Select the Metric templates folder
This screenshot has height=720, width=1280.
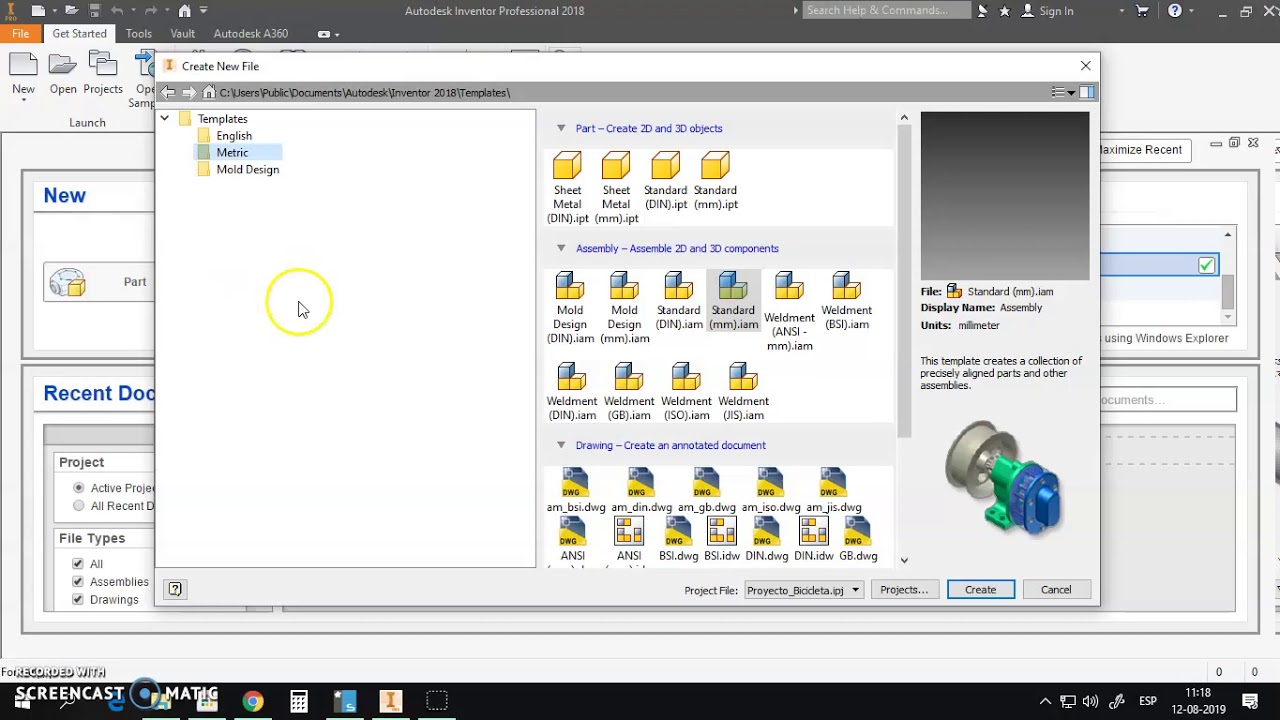(232, 153)
